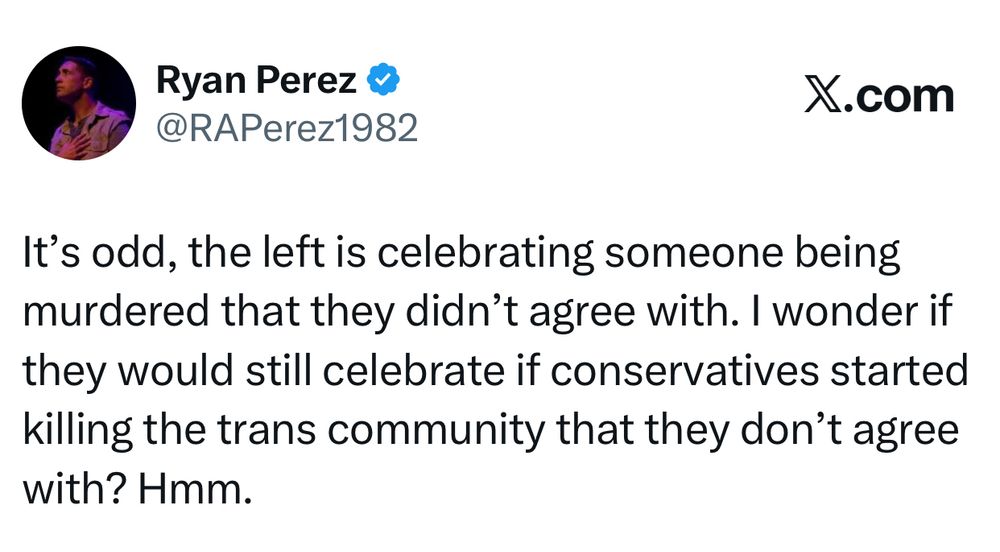This screenshot has width=1000, height=552.
Task: Click "with?" on the last line
Action: point(75,489)
